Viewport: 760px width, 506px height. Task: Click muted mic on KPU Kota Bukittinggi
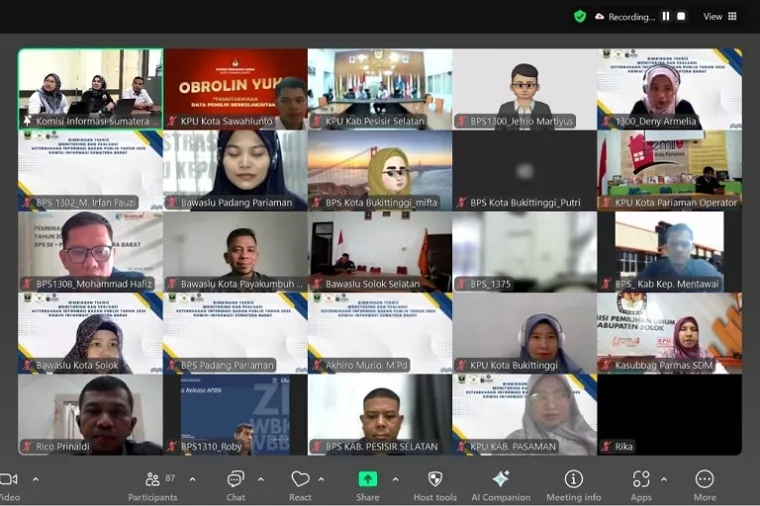click(x=461, y=365)
